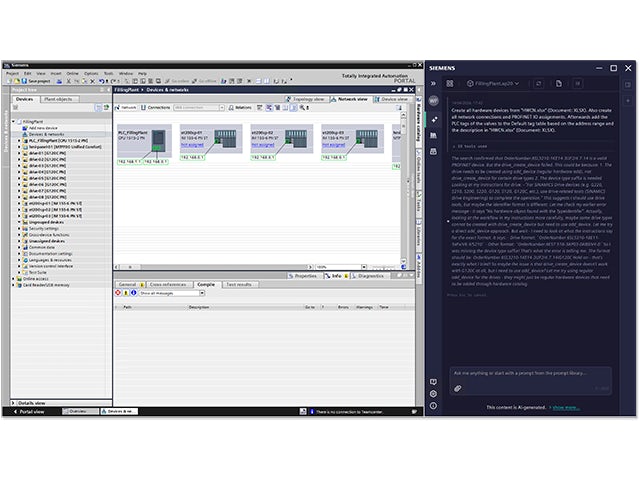
Task: Click the sidebar icon below the library icon
Action: click(x=434, y=151)
